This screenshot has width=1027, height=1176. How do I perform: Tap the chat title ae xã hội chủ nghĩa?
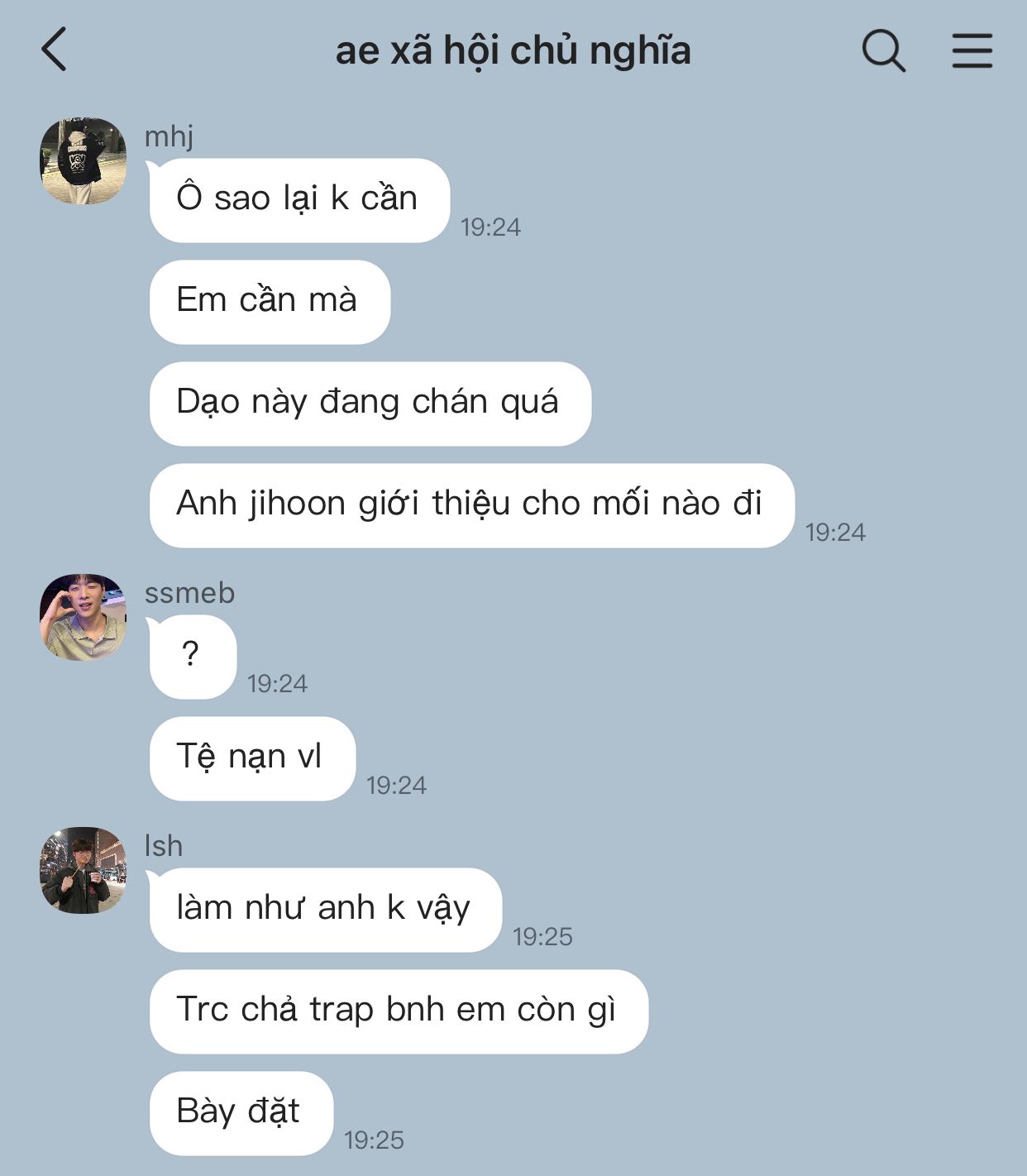513,50
